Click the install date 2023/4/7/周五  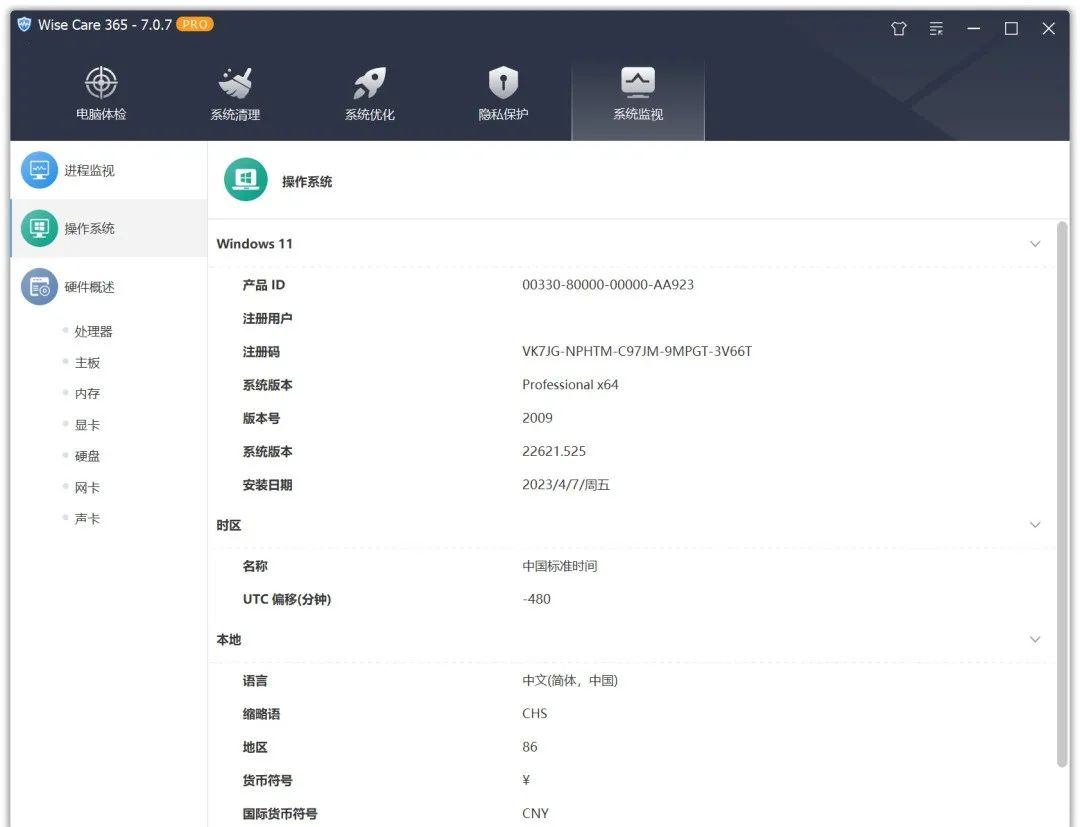coord(565,485)
